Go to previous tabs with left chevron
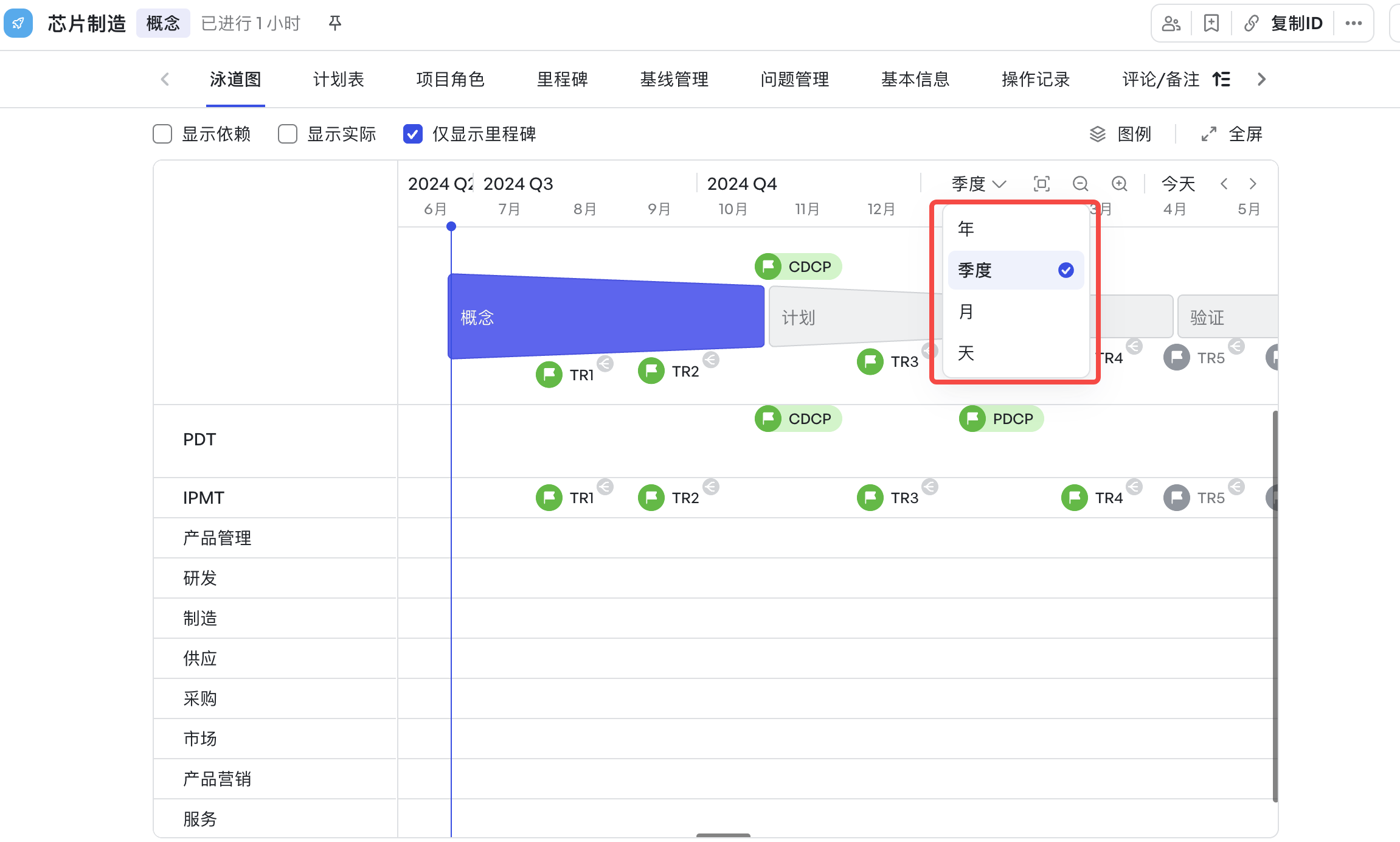Viewport: 1400px width, 842px height. 165,79
